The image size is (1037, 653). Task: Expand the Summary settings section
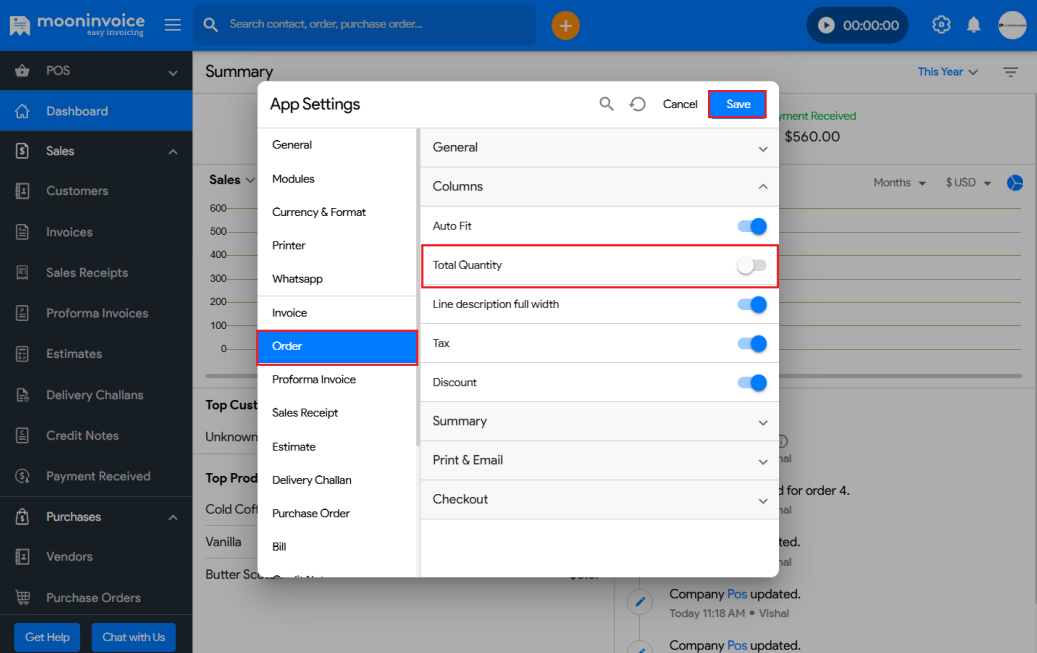[598, 421]
